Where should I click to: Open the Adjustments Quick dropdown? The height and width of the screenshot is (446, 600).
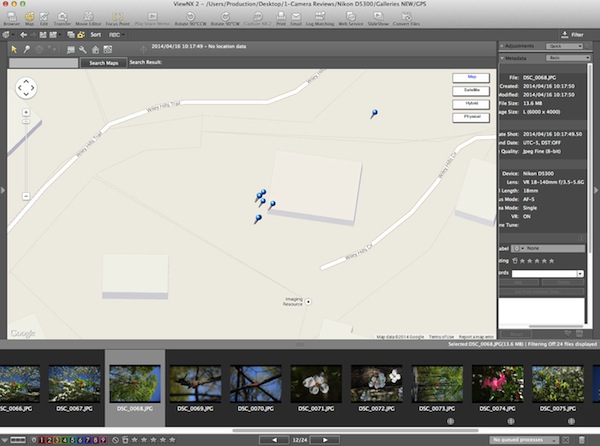point(564,46)
